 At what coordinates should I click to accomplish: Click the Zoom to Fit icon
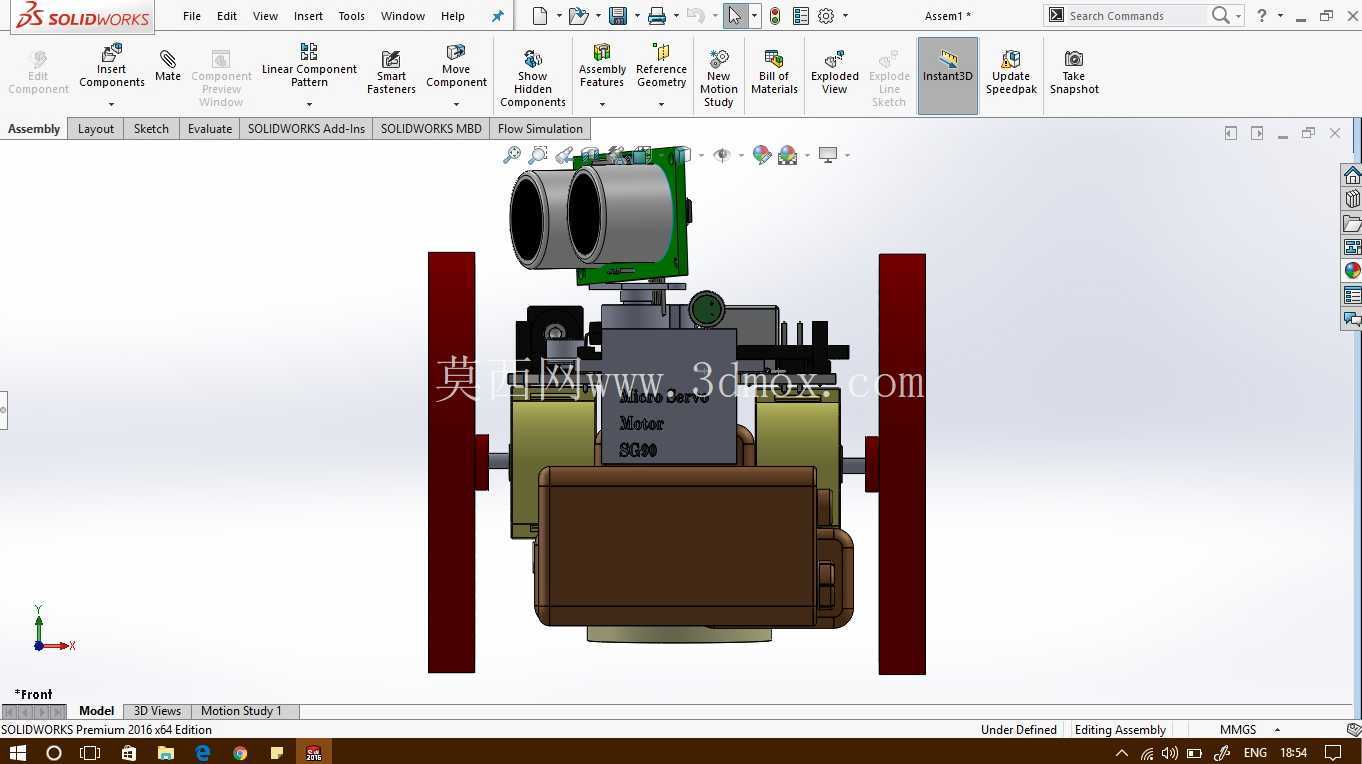(512, 155)
